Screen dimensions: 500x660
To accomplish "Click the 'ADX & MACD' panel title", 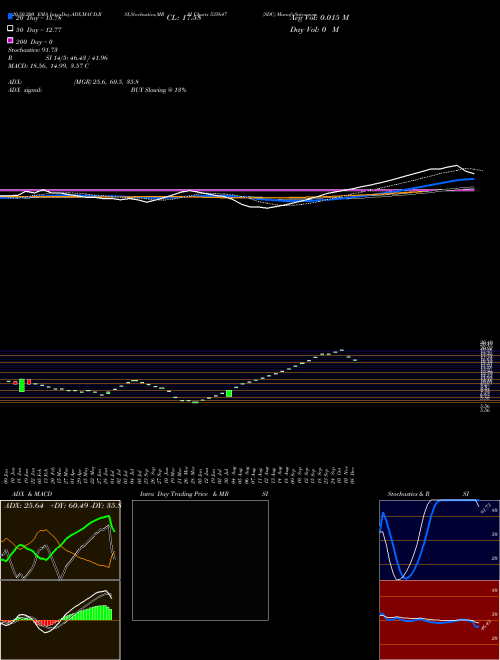I will point(32,494).
